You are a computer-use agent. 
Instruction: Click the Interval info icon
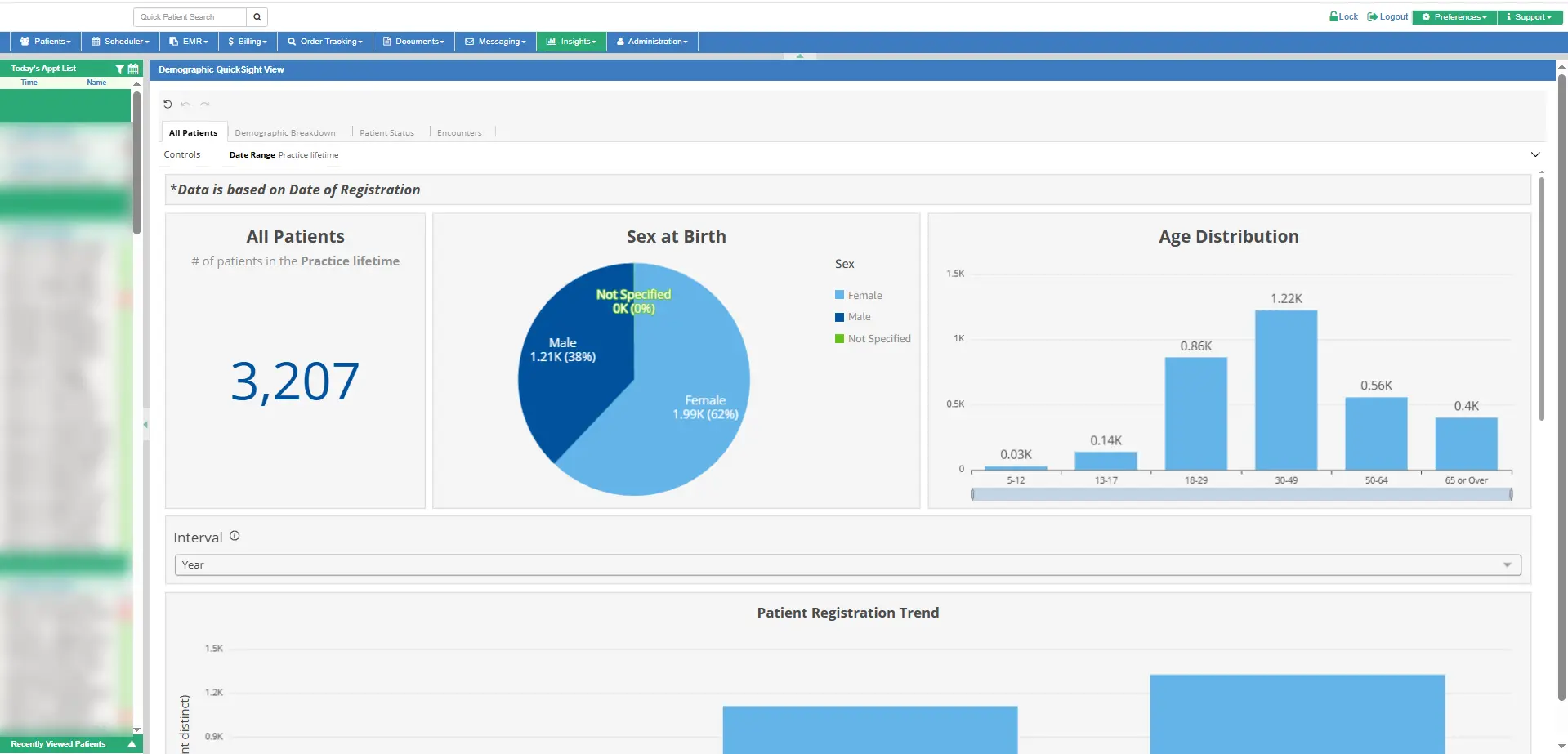point(235,536)
